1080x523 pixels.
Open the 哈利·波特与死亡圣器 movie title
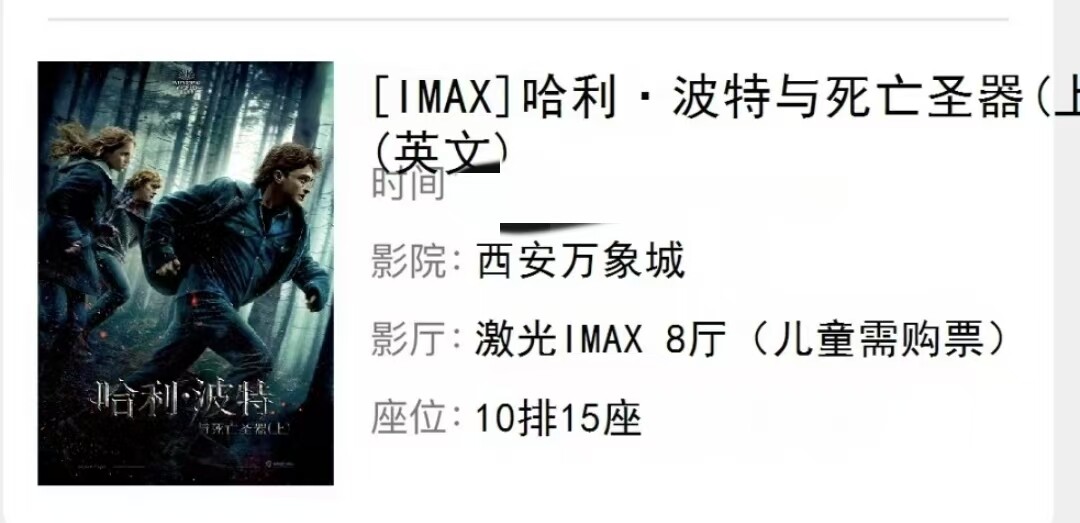point(773,99)
